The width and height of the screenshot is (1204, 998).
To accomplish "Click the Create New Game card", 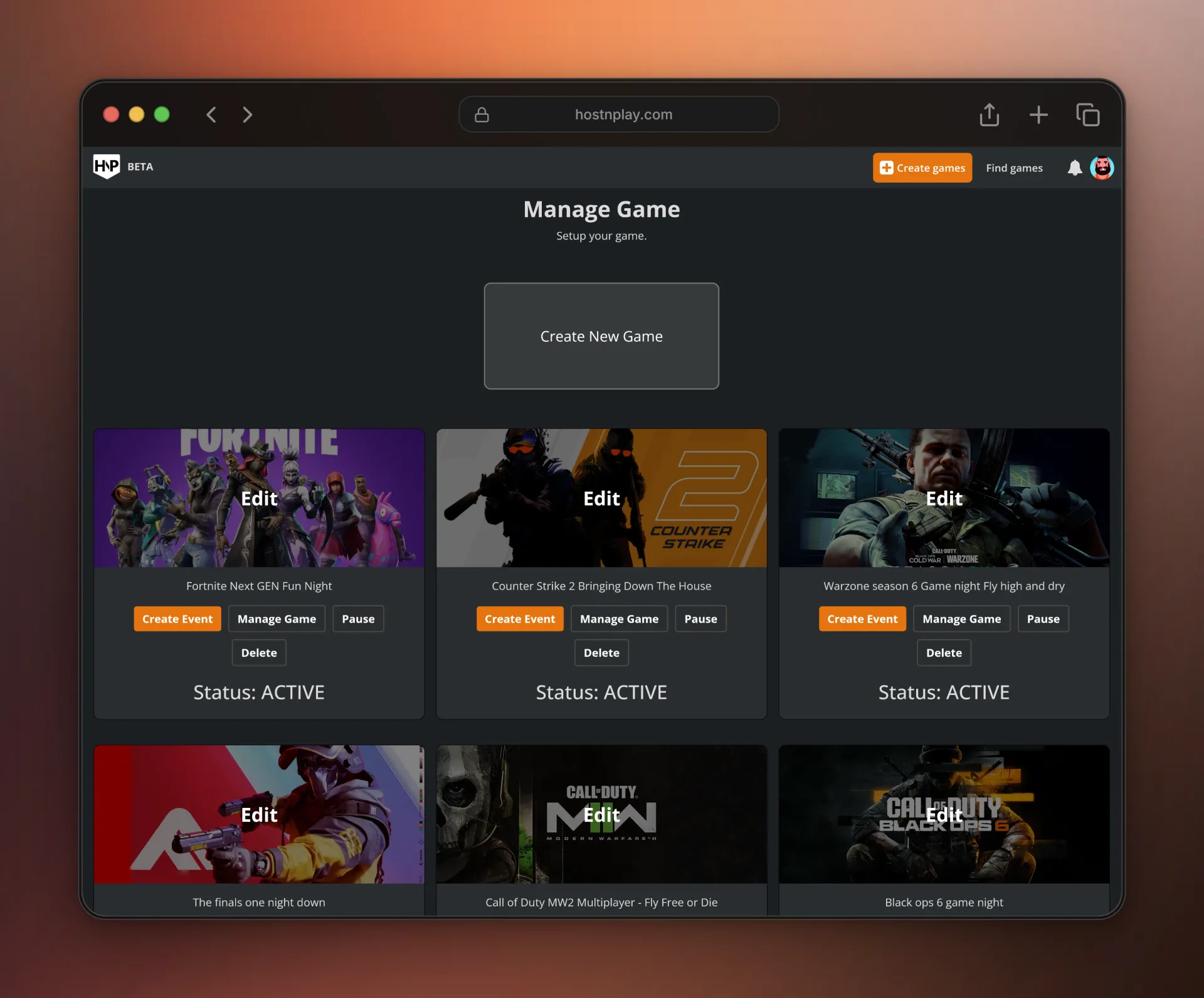I will 601,336.
